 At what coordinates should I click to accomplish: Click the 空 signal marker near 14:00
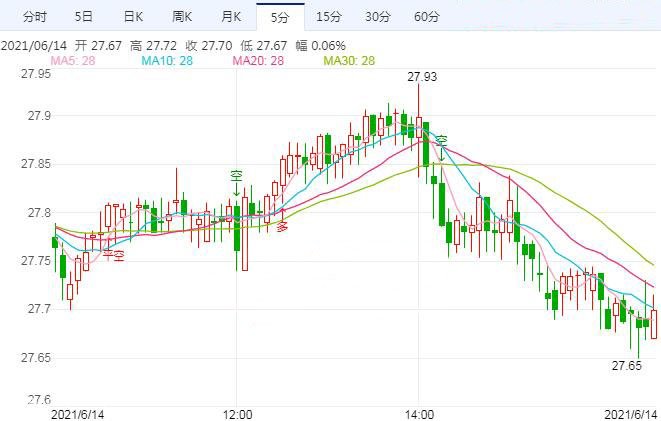(442, 142)
